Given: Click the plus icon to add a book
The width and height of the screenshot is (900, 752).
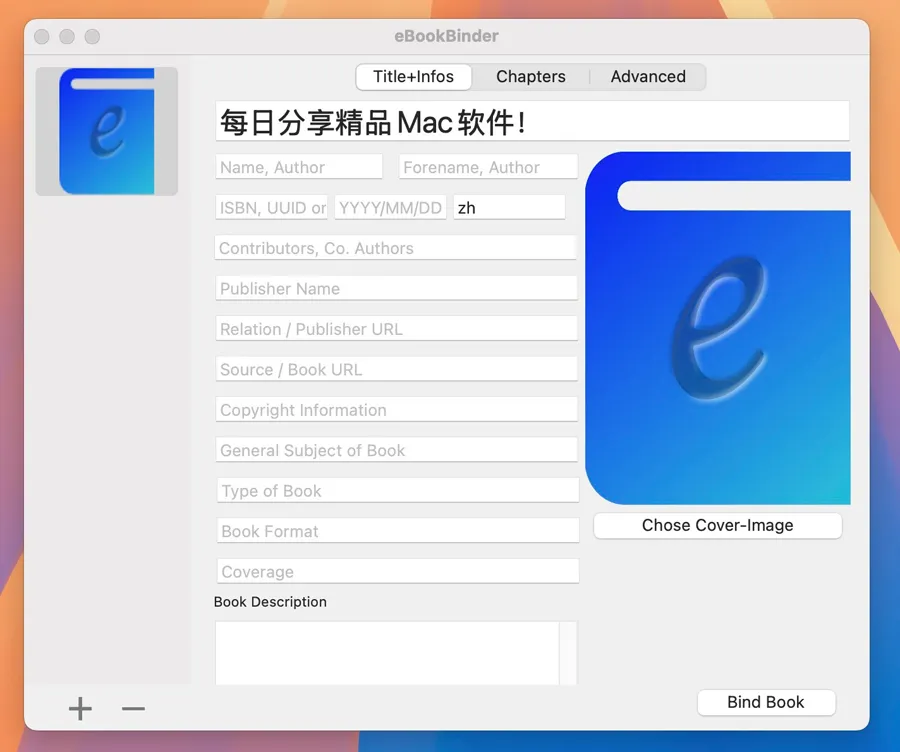Looking at the screenshot, I should coord(80,709).
